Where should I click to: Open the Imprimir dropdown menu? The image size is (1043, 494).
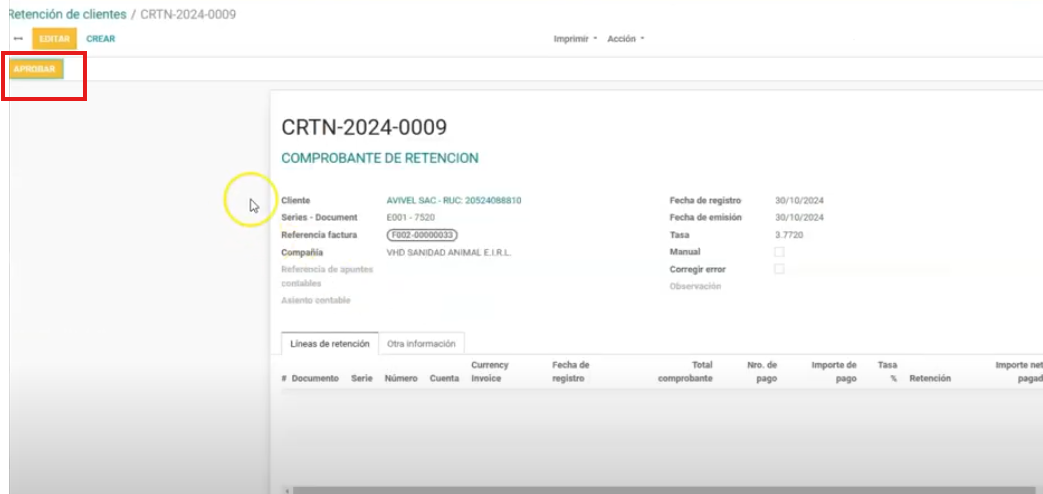pyautogui.click(x=575, y=39)
